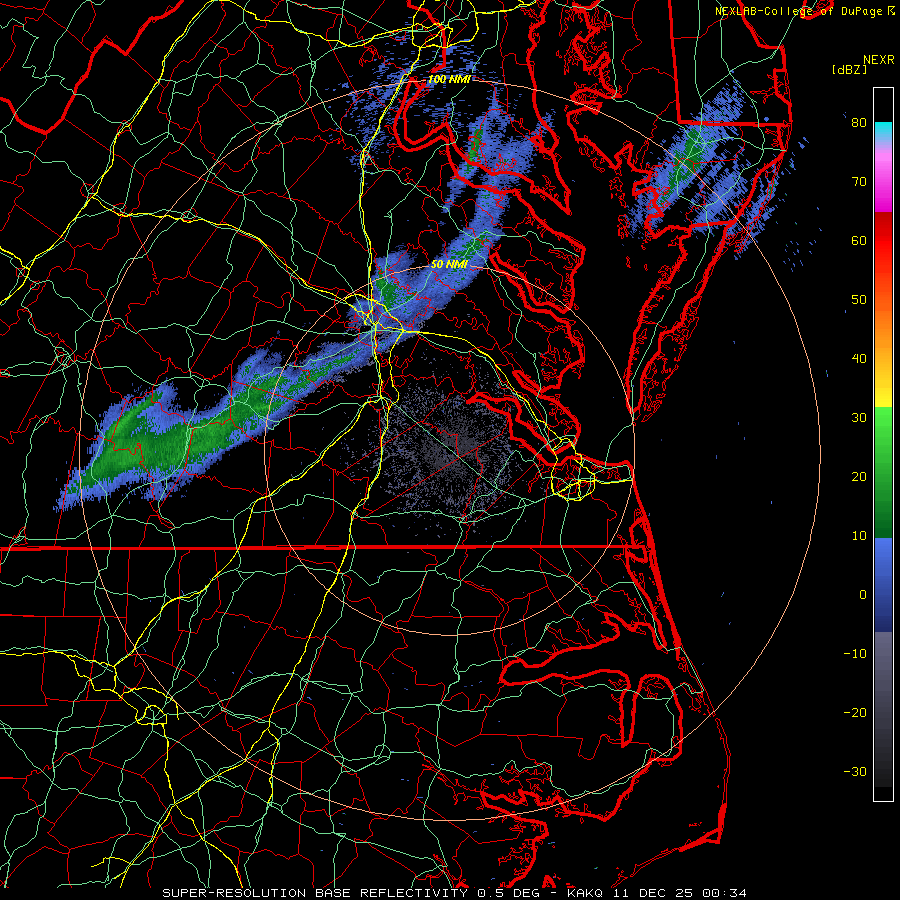The width and height of the screenshot is (900, 900).
Task: Click the 00:34 timestamp
Action: (724, 893)
